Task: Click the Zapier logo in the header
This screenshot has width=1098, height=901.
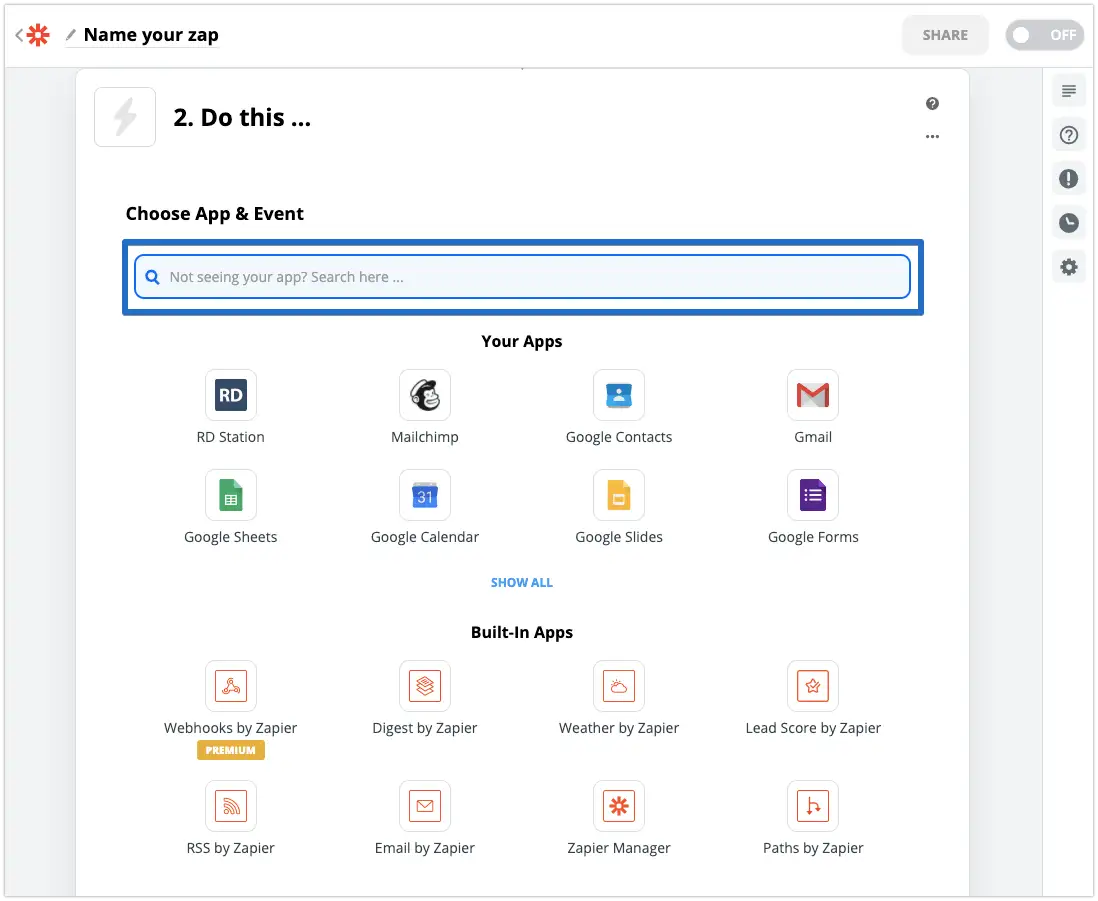Action: [38, 35]
